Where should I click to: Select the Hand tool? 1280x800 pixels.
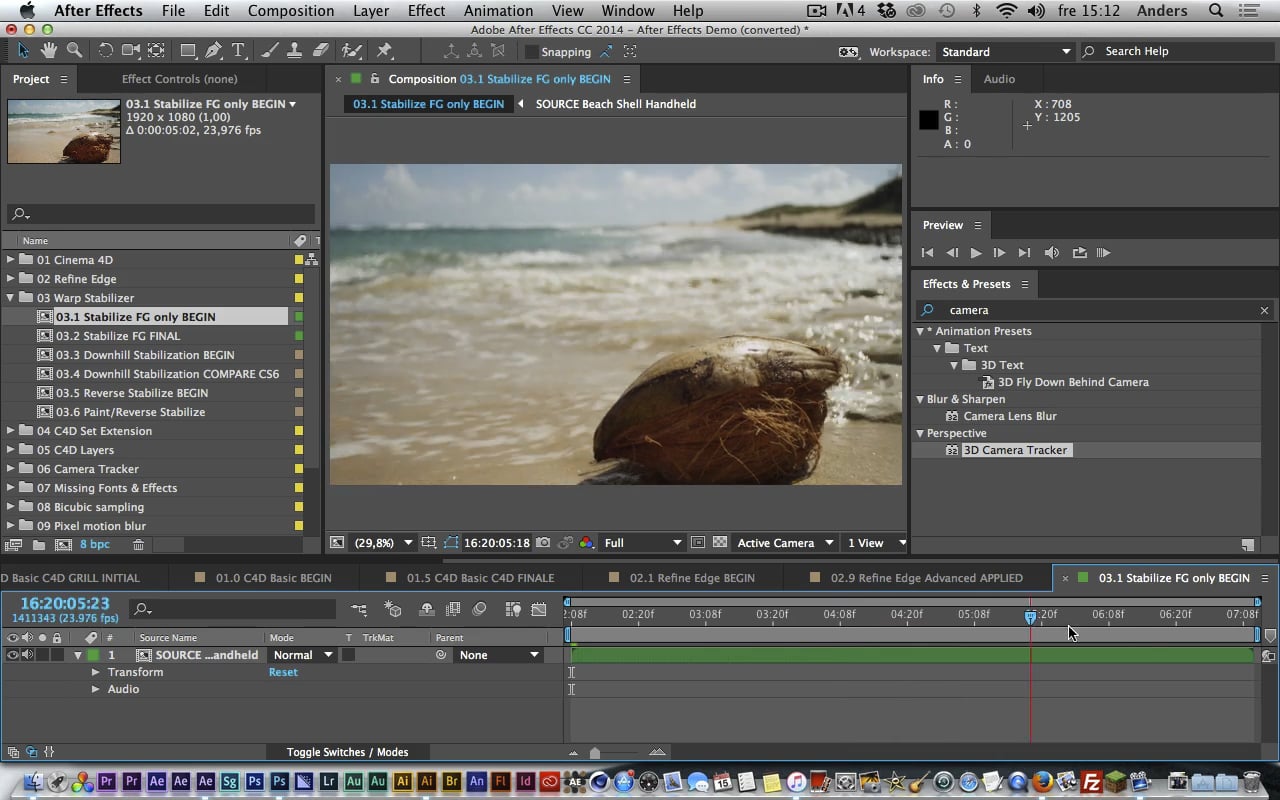pos(48,51)
